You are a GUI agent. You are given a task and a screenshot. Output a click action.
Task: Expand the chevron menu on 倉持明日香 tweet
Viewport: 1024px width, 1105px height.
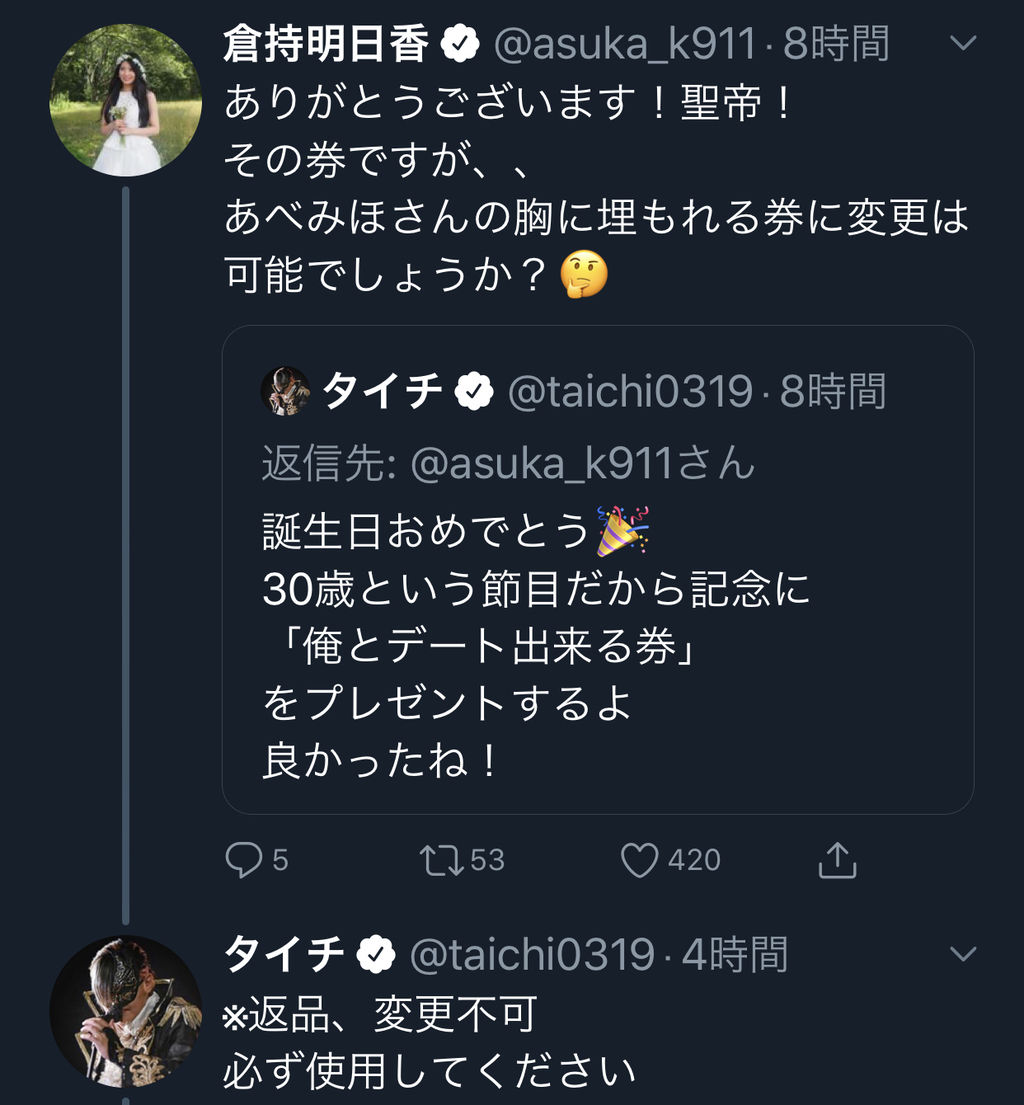[x=963, y=43]
